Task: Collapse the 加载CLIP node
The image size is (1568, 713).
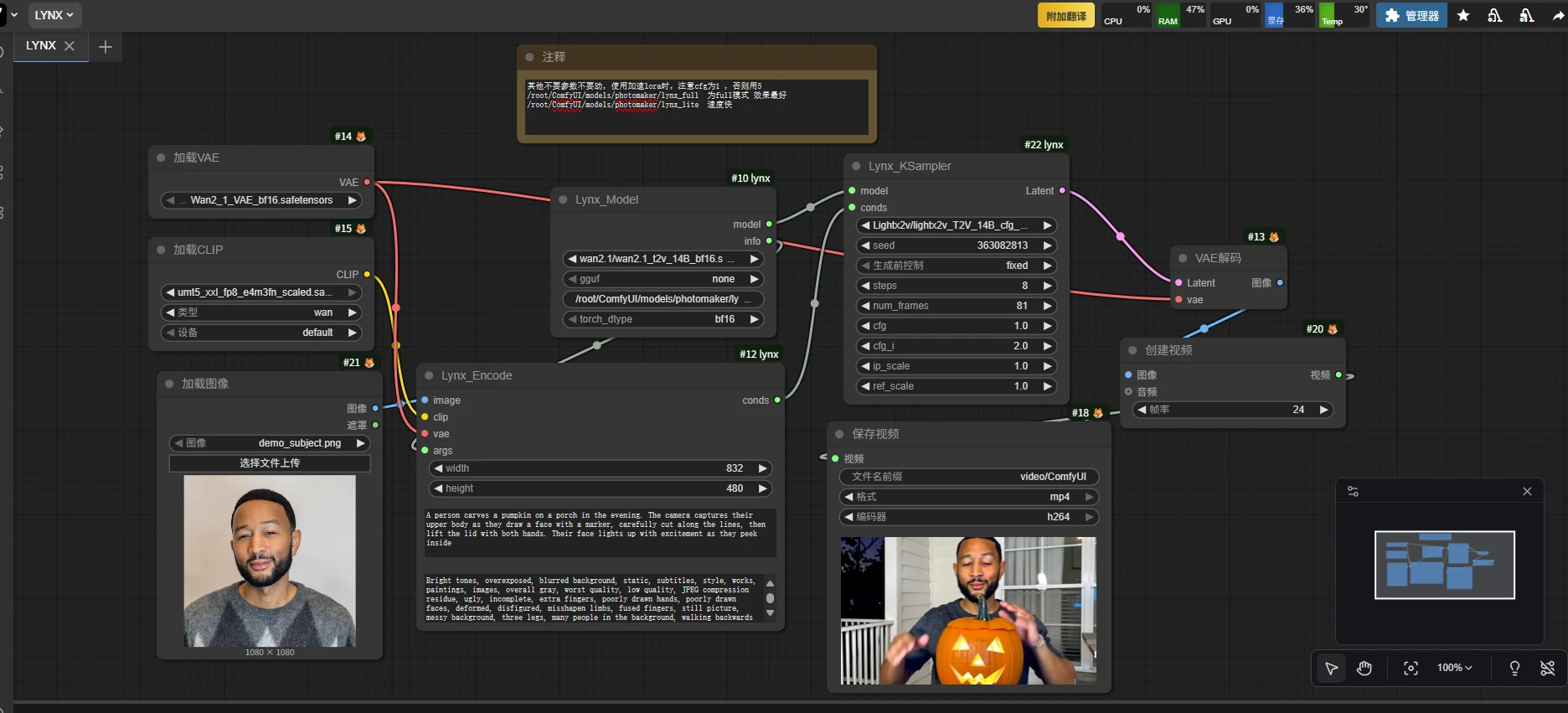Action: point(161,250)
